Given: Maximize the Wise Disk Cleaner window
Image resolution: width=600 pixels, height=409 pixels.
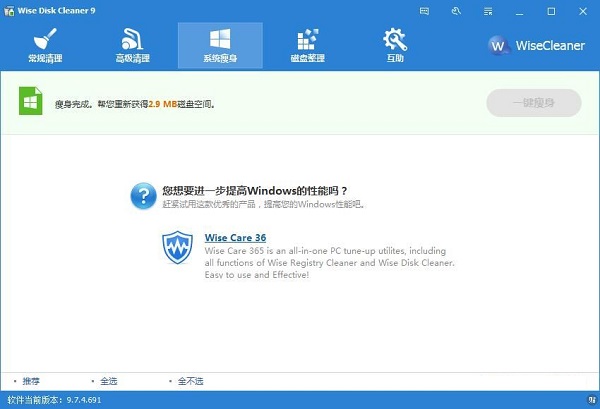Looking at the screenshot, I should [x=551, y=11].
